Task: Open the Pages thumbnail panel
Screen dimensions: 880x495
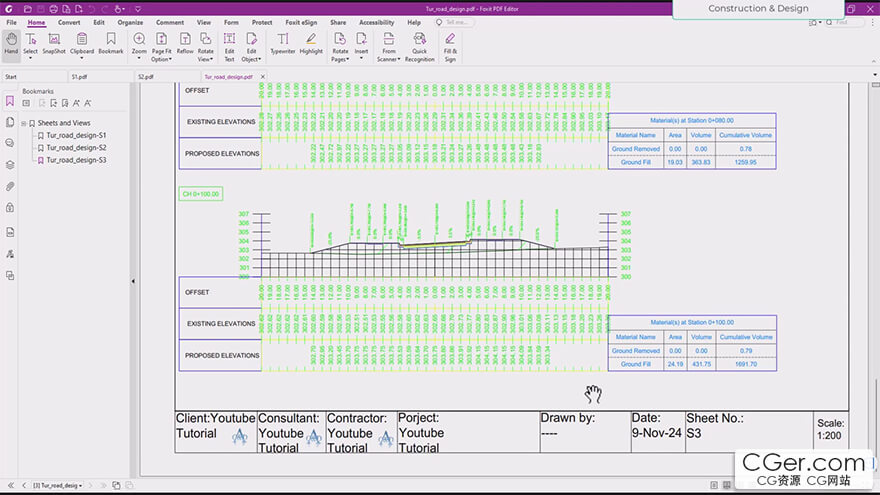Action: pos(10,122)
